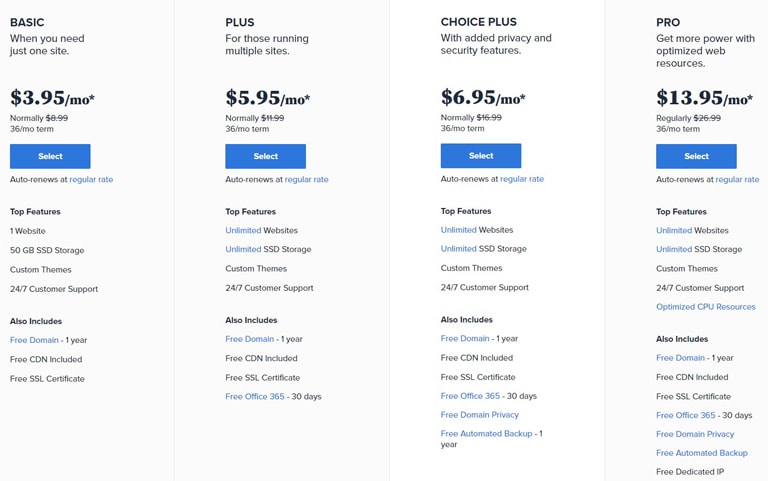Click Free Automated Backup in Pro plan
Viewport: 768px width, 481px height.
coord(702,453)
